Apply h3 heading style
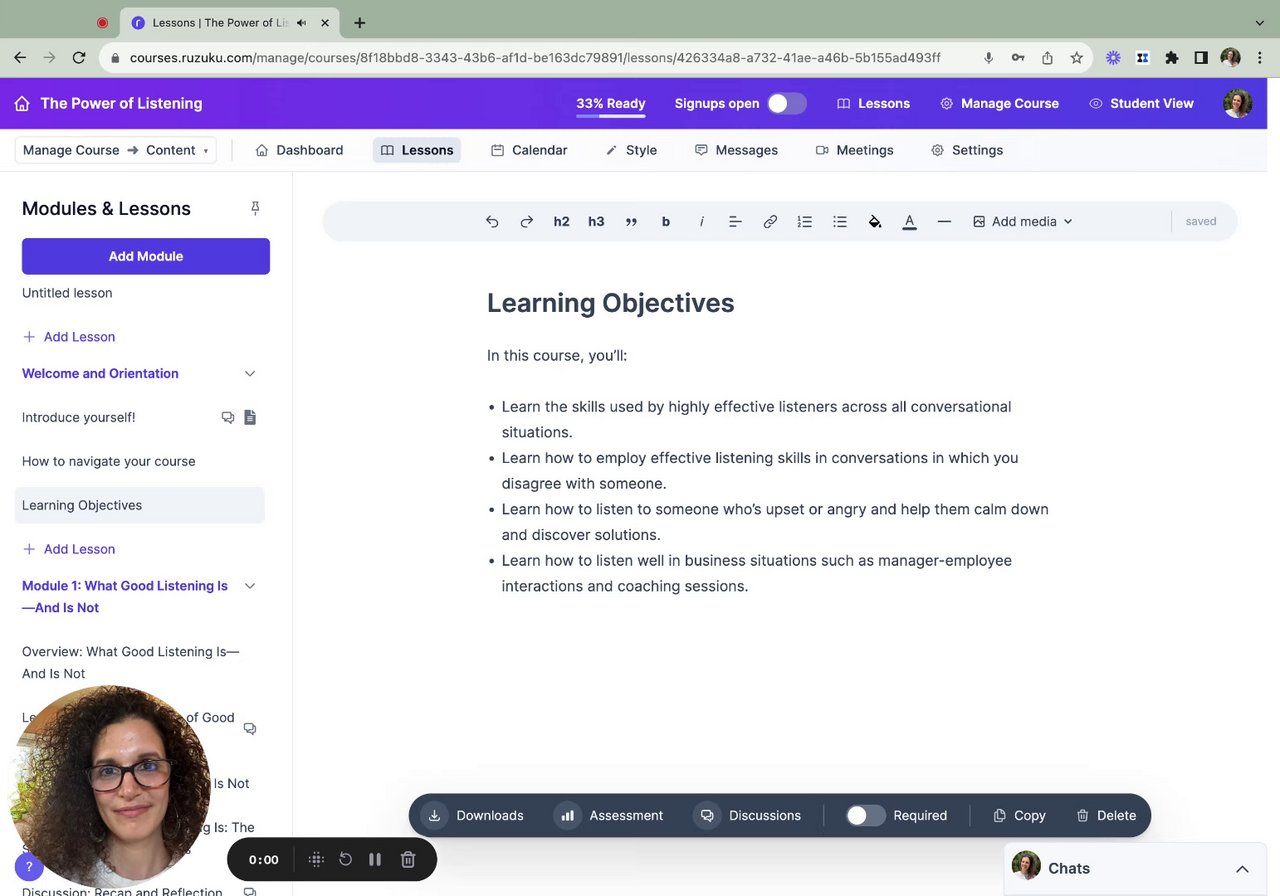Viewport: 1280px width, 896px height. point(596,222)
